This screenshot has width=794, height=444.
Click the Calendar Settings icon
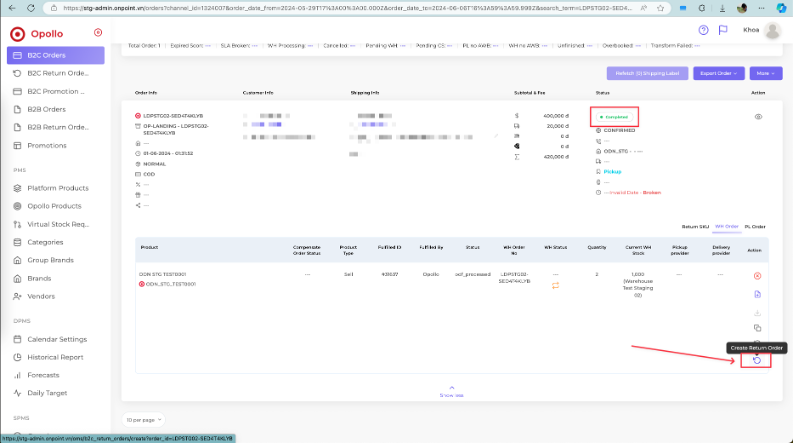click(17, 339)
